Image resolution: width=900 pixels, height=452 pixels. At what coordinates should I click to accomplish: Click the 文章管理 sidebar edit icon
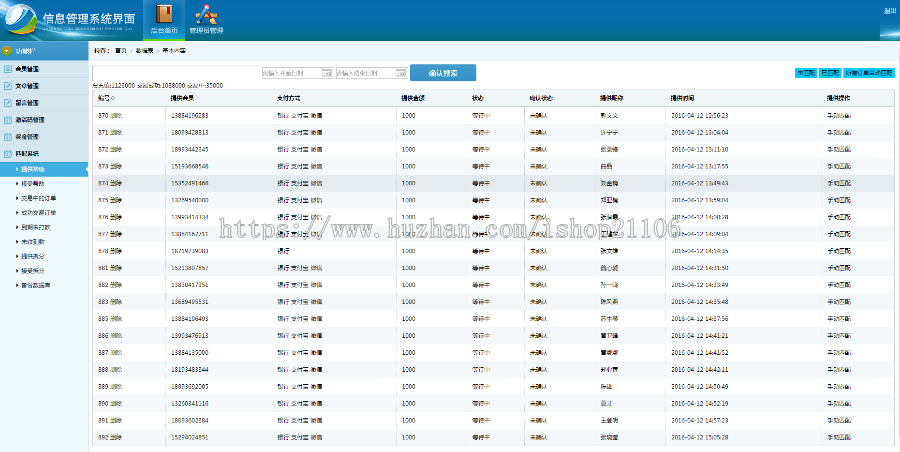[x=7, y=86]
